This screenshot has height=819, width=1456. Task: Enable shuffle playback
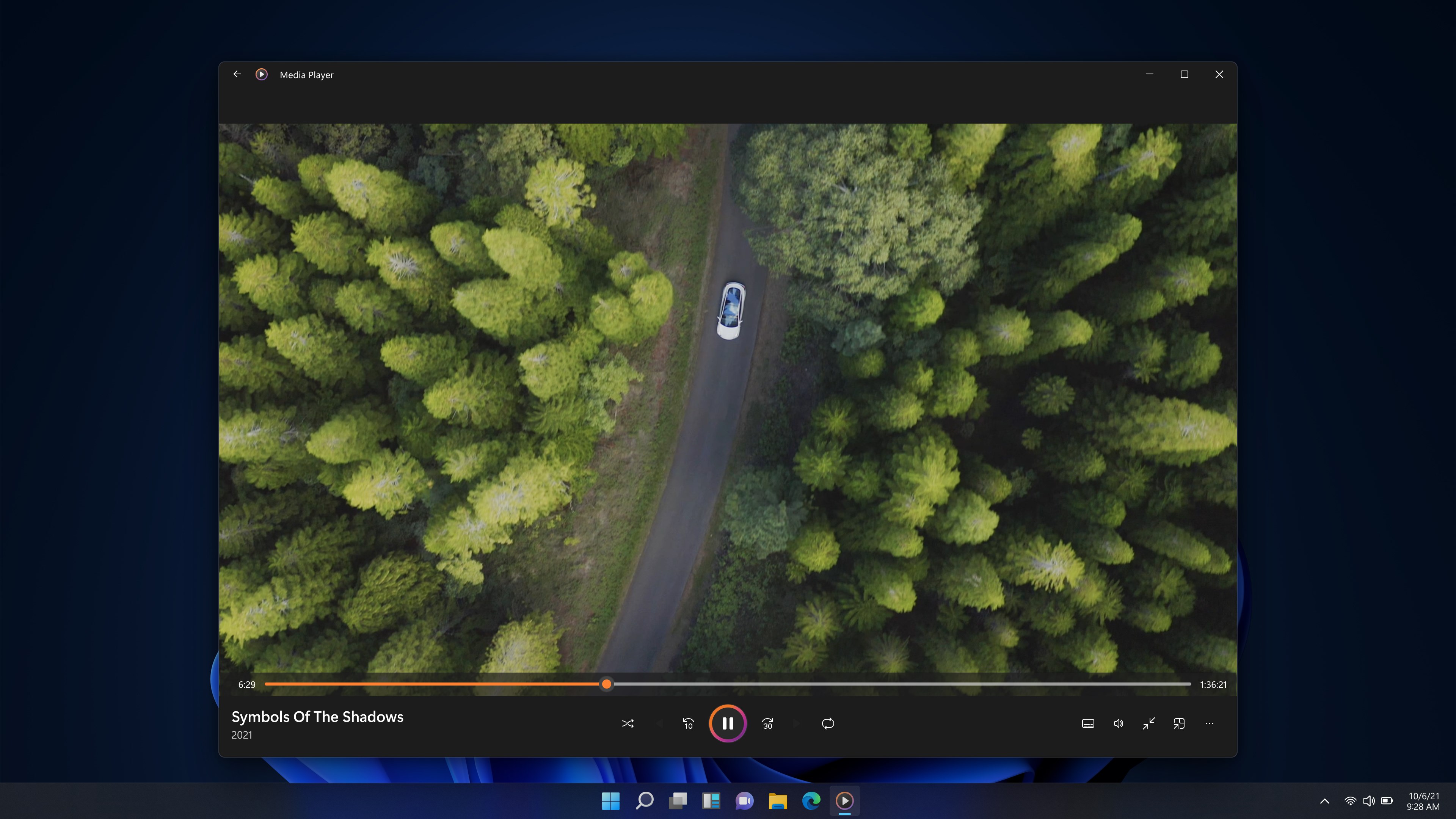tap(628, 723)
